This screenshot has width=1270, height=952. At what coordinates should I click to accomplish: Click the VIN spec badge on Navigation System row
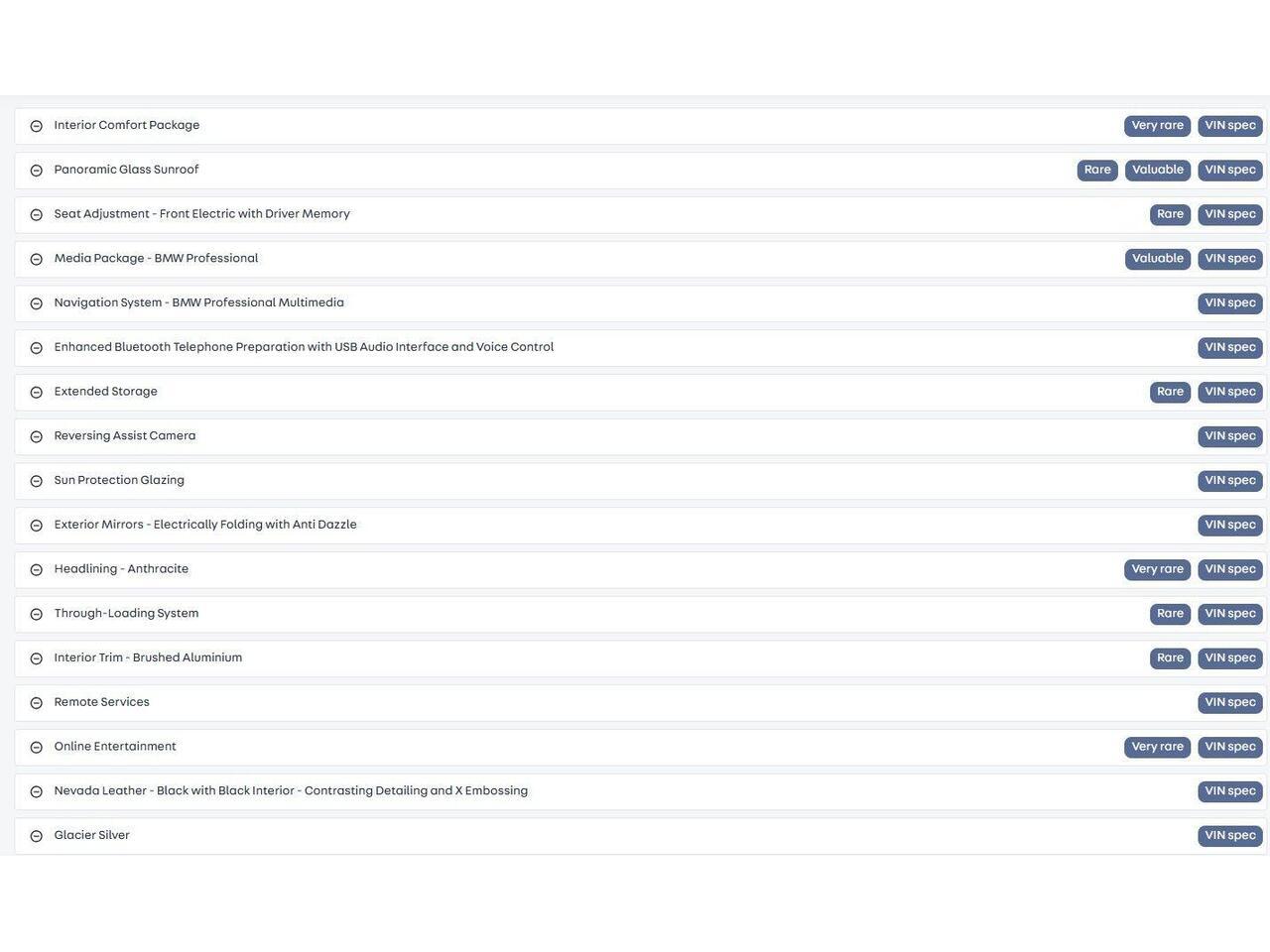tap(1230, 303)
